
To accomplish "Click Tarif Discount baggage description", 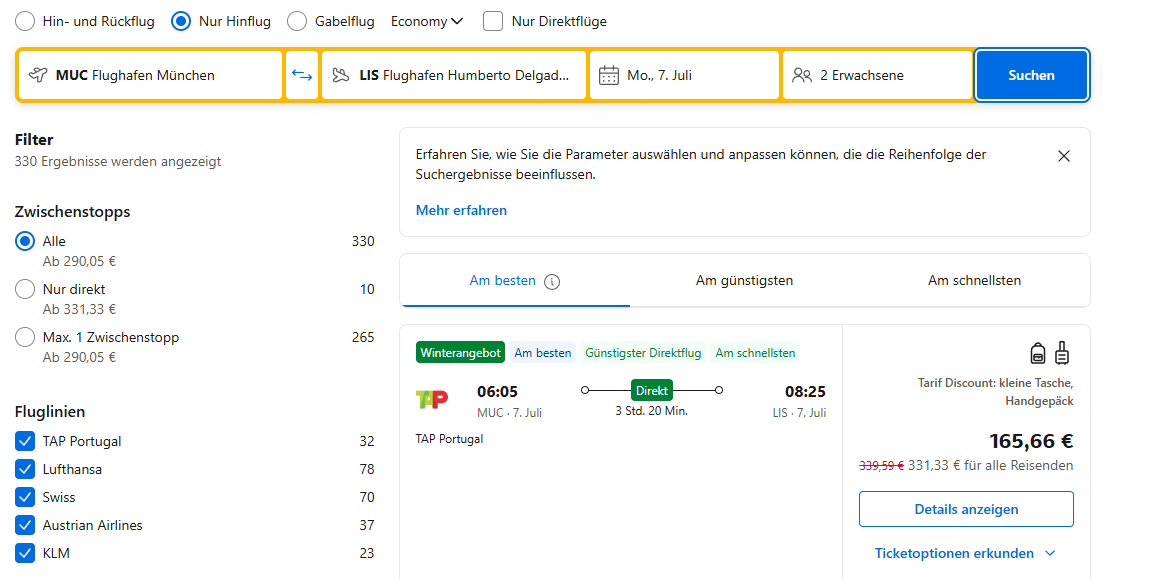I will (995, 392).
